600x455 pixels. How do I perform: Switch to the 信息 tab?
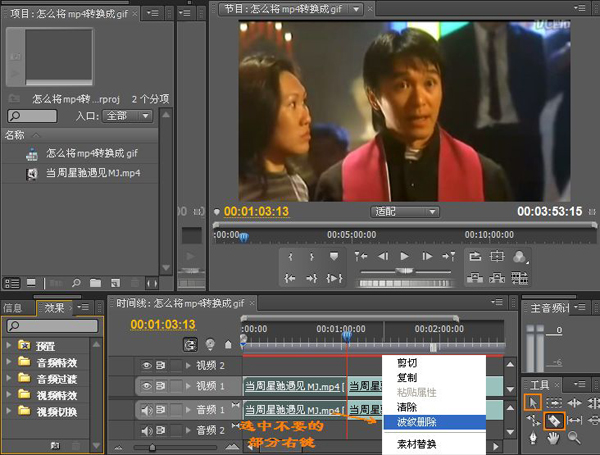pos(13,308)
